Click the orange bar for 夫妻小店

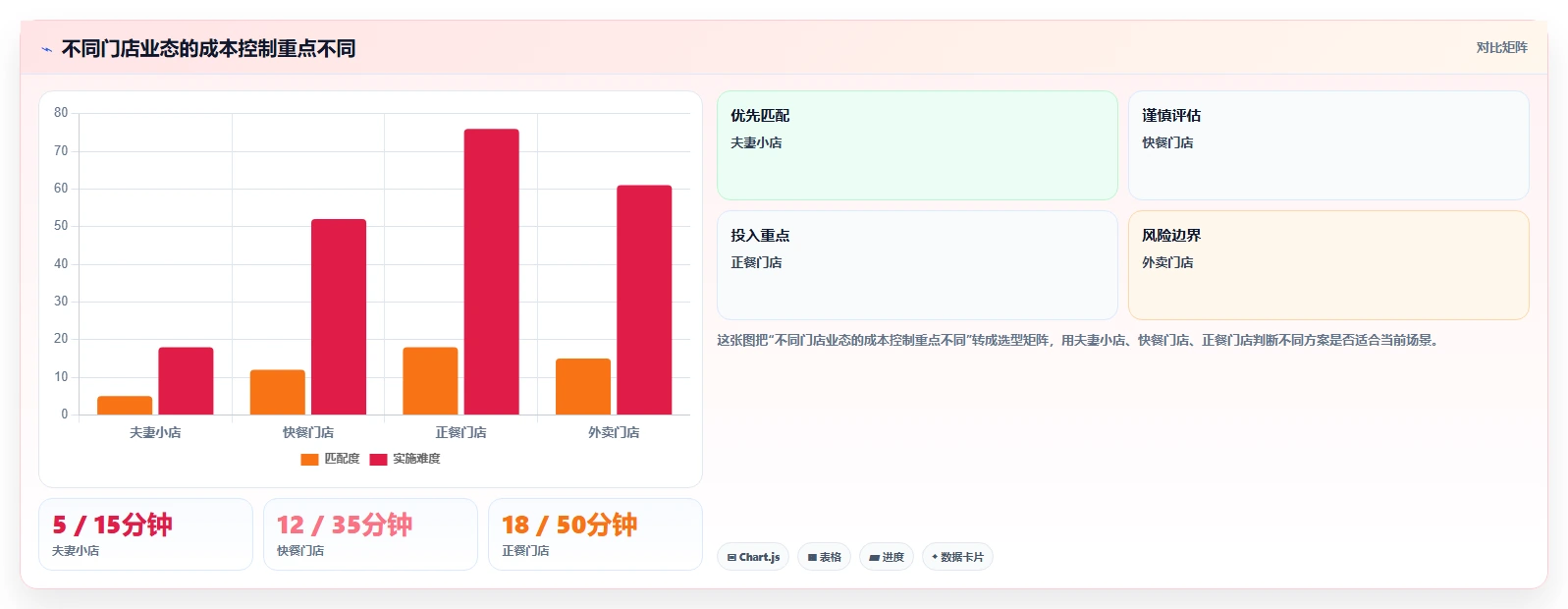(125, 406)
